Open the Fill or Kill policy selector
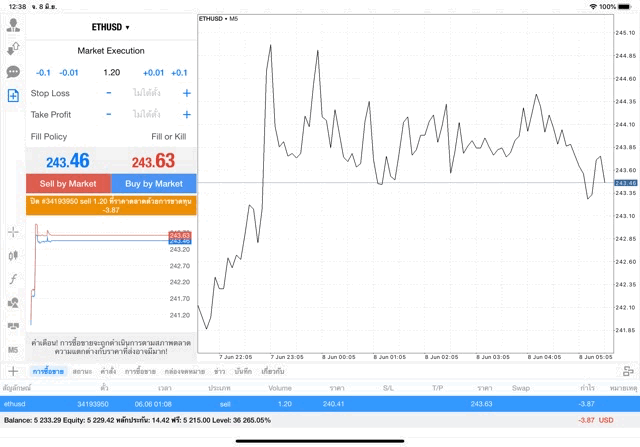 point(169,136)
